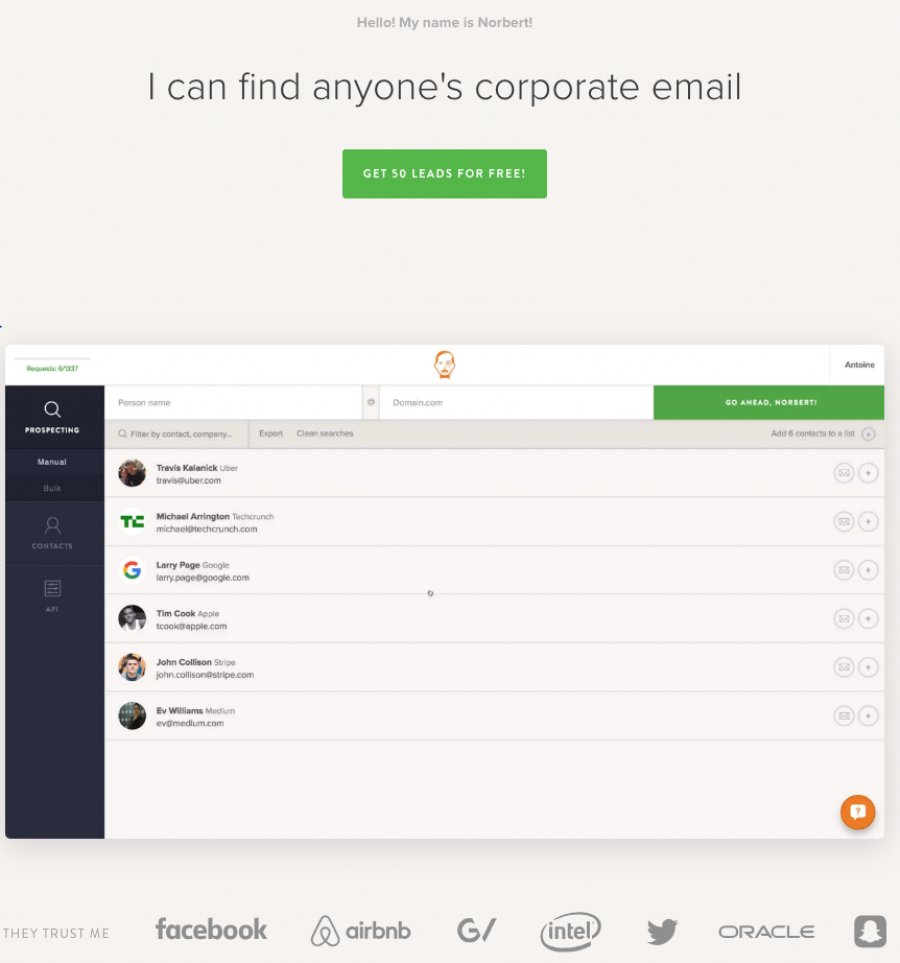
Task: Open the Prospecting search icon in sidebar
Action: click(52, 409)
